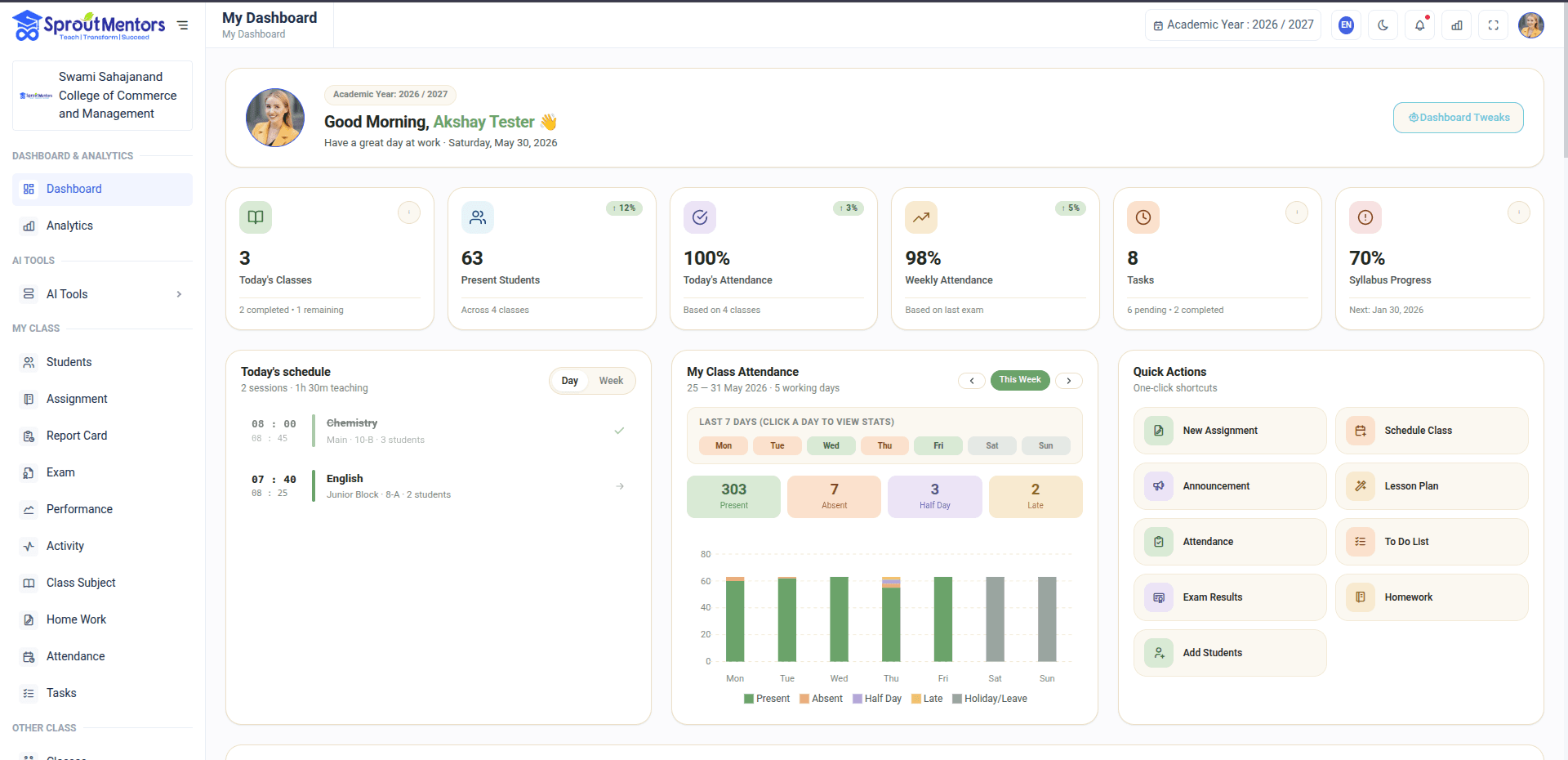The width and height of the screenshot is (1568, 760).
Task: Click the Chemistry session checkmark
Action: tap(619, 431)
